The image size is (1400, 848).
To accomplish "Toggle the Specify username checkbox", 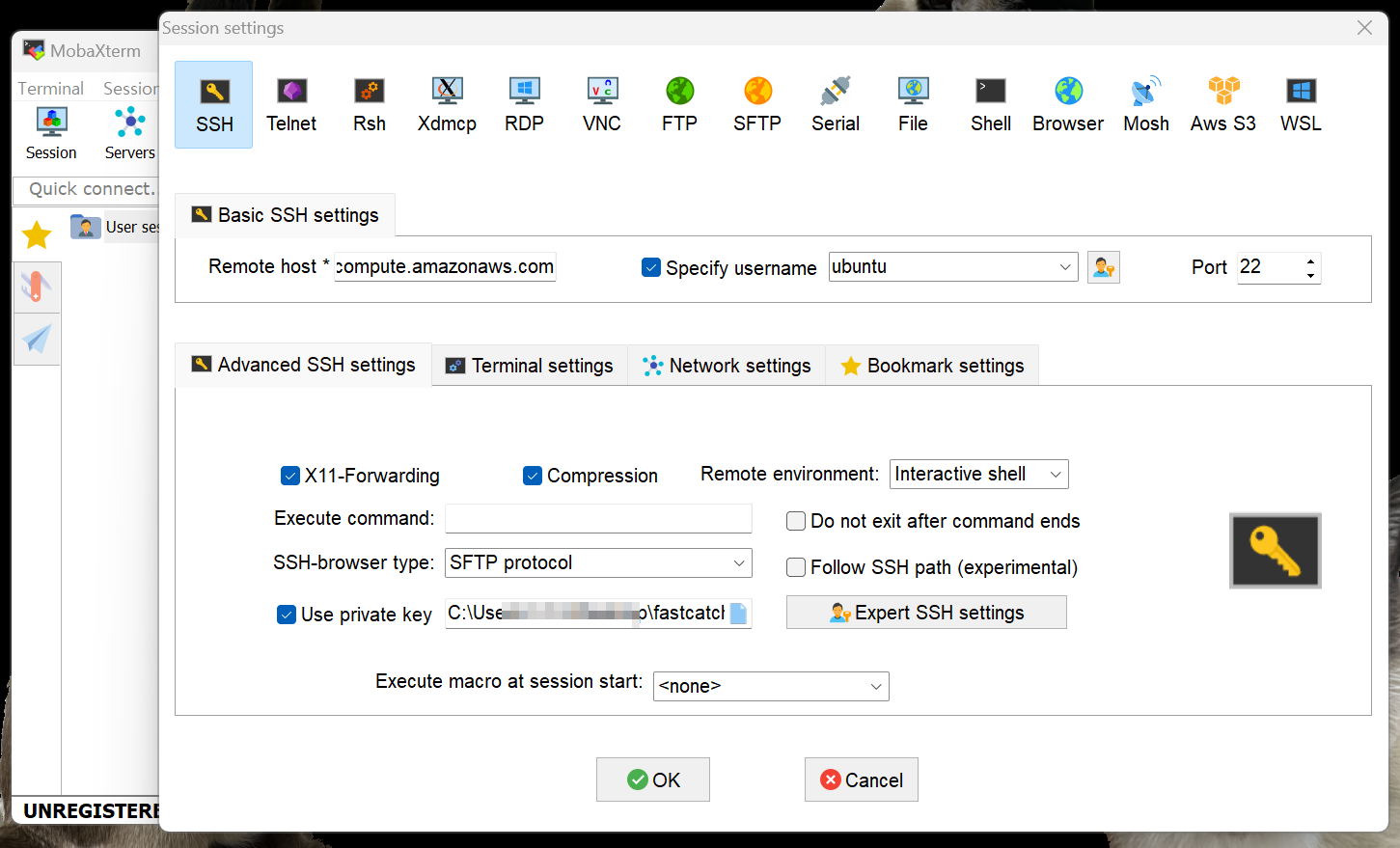I will point(651,267).
